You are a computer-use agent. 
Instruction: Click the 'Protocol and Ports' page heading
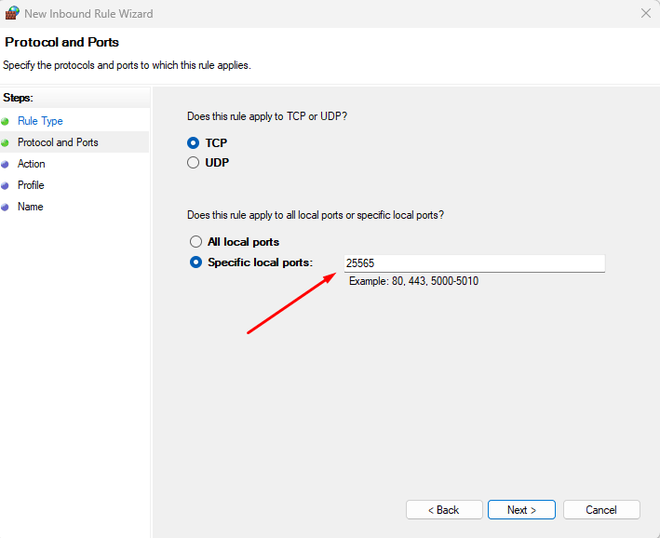coord(62,42)
